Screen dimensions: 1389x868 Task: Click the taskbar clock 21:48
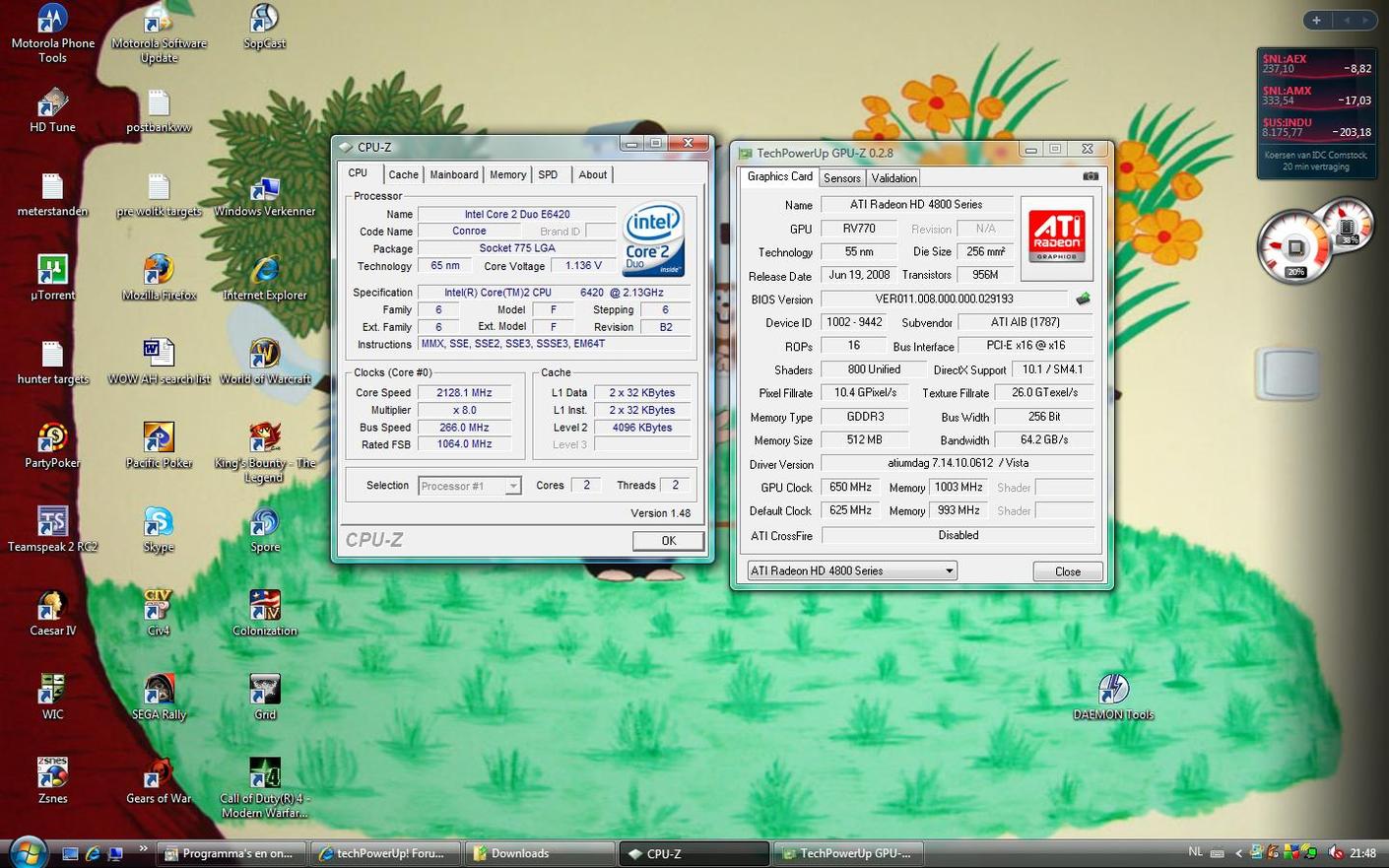click(x=1363, y=853)
